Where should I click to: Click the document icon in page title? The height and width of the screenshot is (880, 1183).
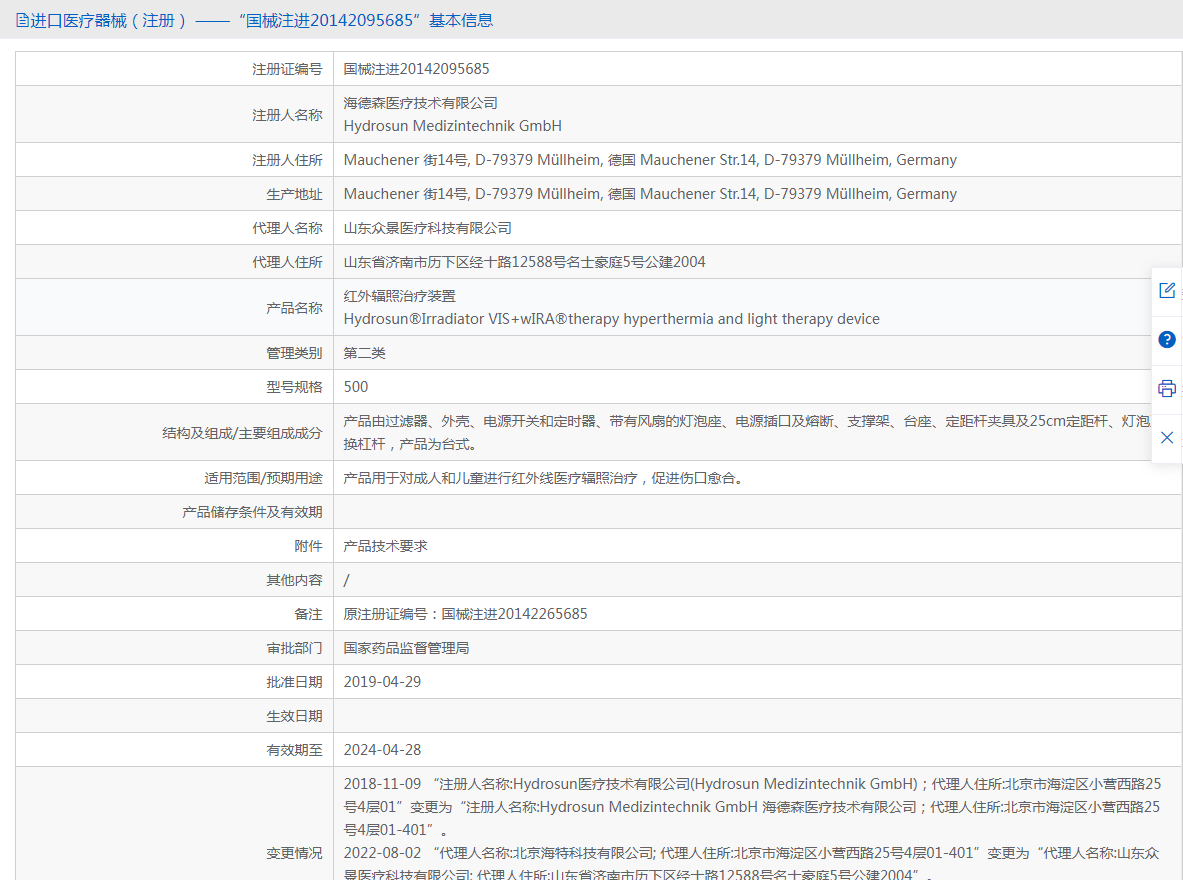click(x=22, y=20)
